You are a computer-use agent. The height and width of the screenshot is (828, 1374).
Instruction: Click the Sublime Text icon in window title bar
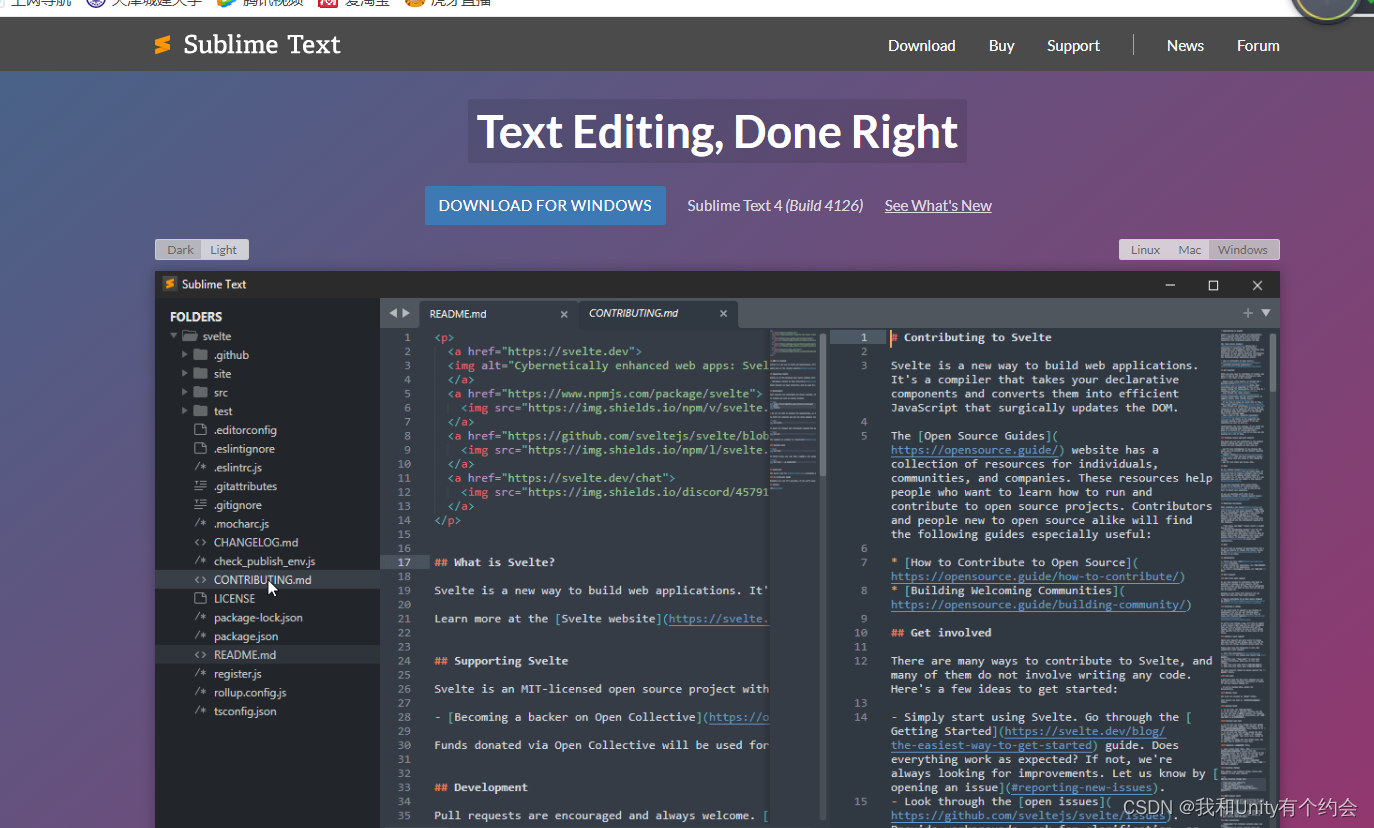[x=169, y=284]
